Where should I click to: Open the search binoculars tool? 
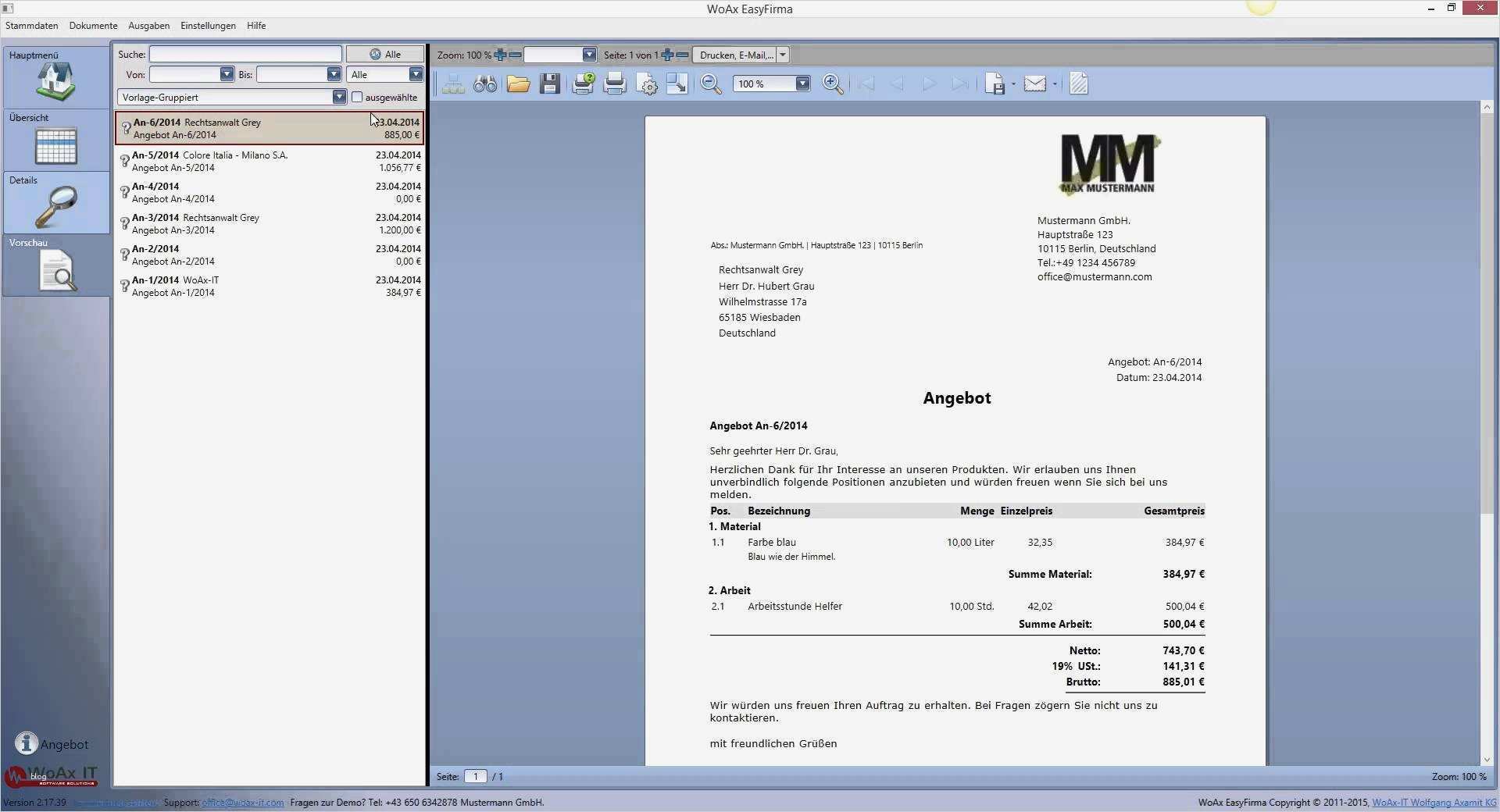coord(484,84)
